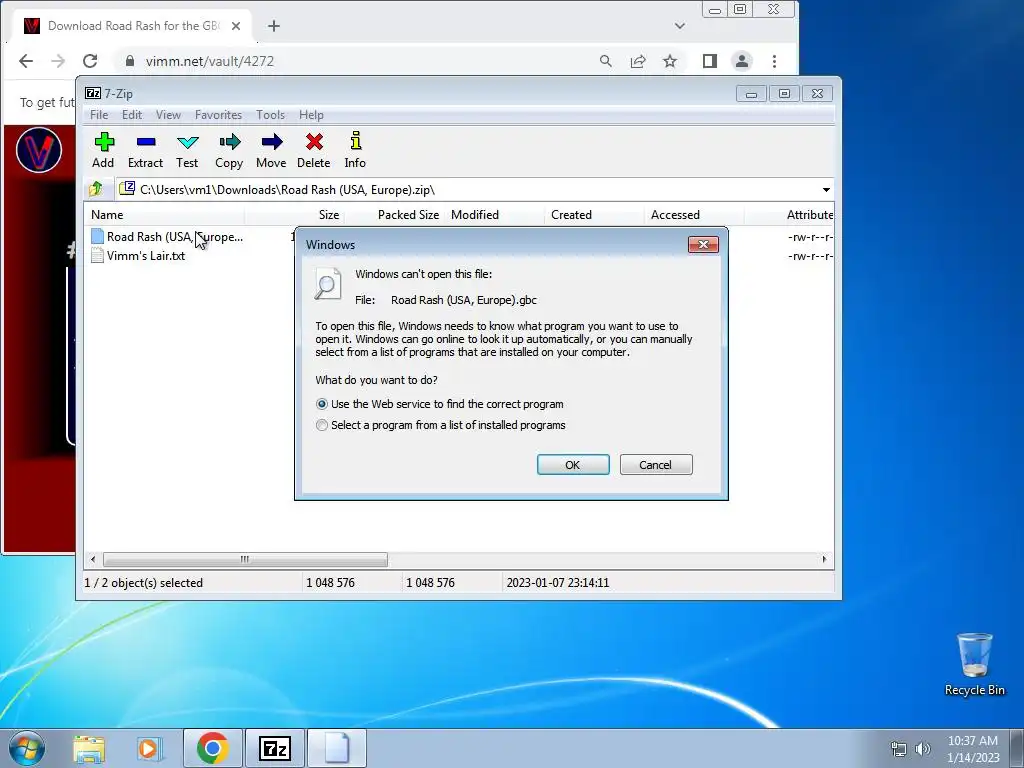This screenshot has width=1024, height=768.
Task: Go back in Chrome
Action: (x=26, y=61)
